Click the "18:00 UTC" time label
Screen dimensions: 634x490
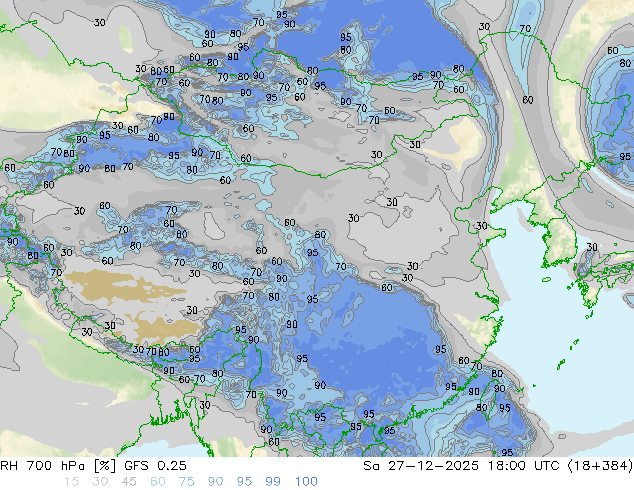(524, 466)
